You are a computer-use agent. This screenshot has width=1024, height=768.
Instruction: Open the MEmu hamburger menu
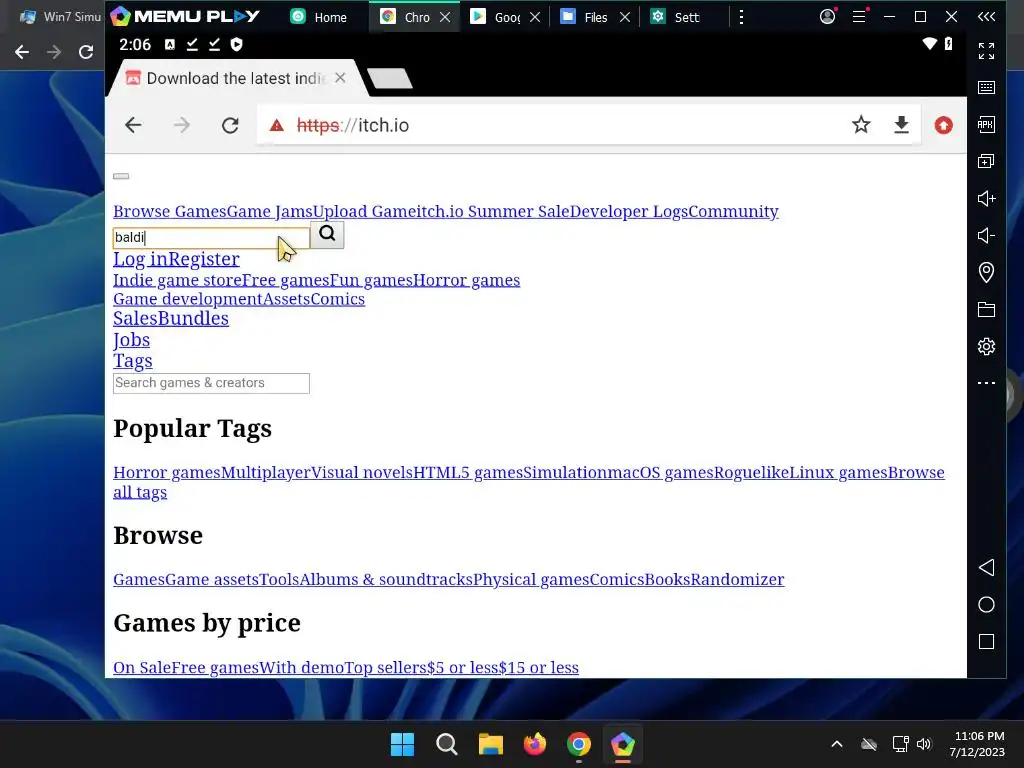859,16
